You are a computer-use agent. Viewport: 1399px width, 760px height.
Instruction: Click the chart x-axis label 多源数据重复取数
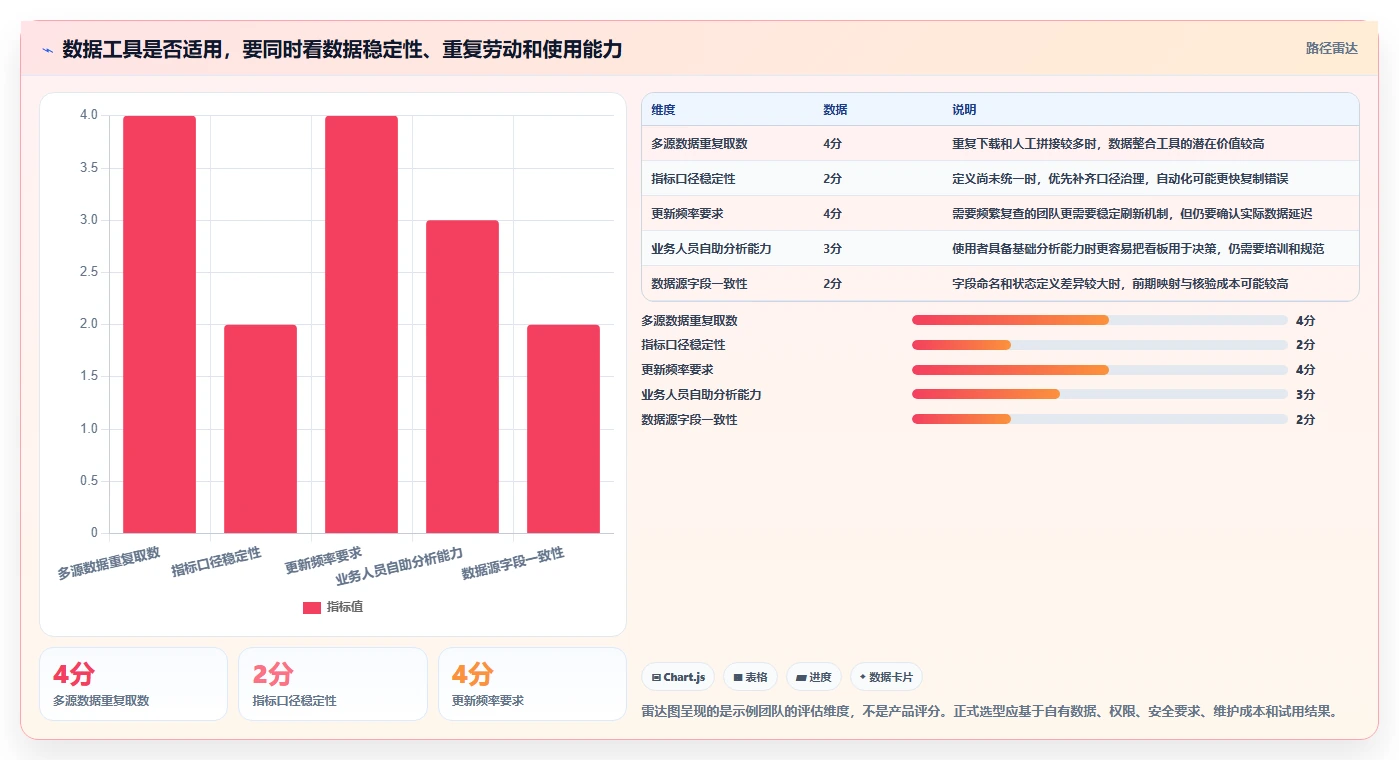point(109,564)
